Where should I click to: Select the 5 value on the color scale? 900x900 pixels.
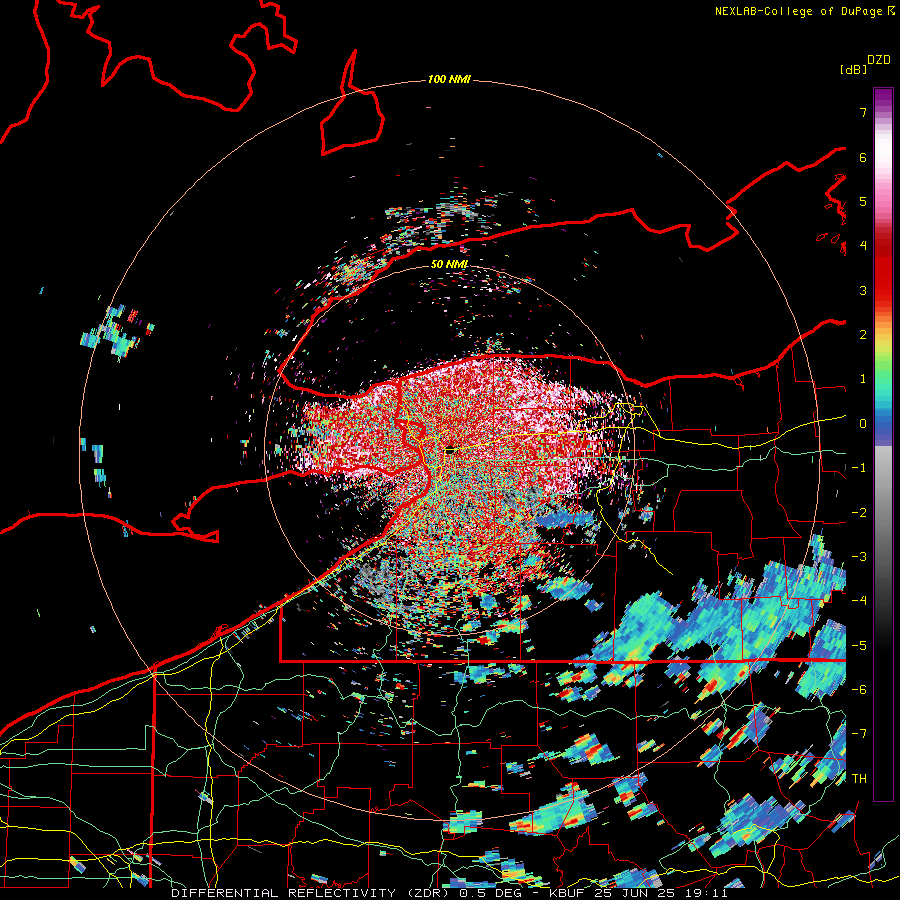click(x=863, y=201)
